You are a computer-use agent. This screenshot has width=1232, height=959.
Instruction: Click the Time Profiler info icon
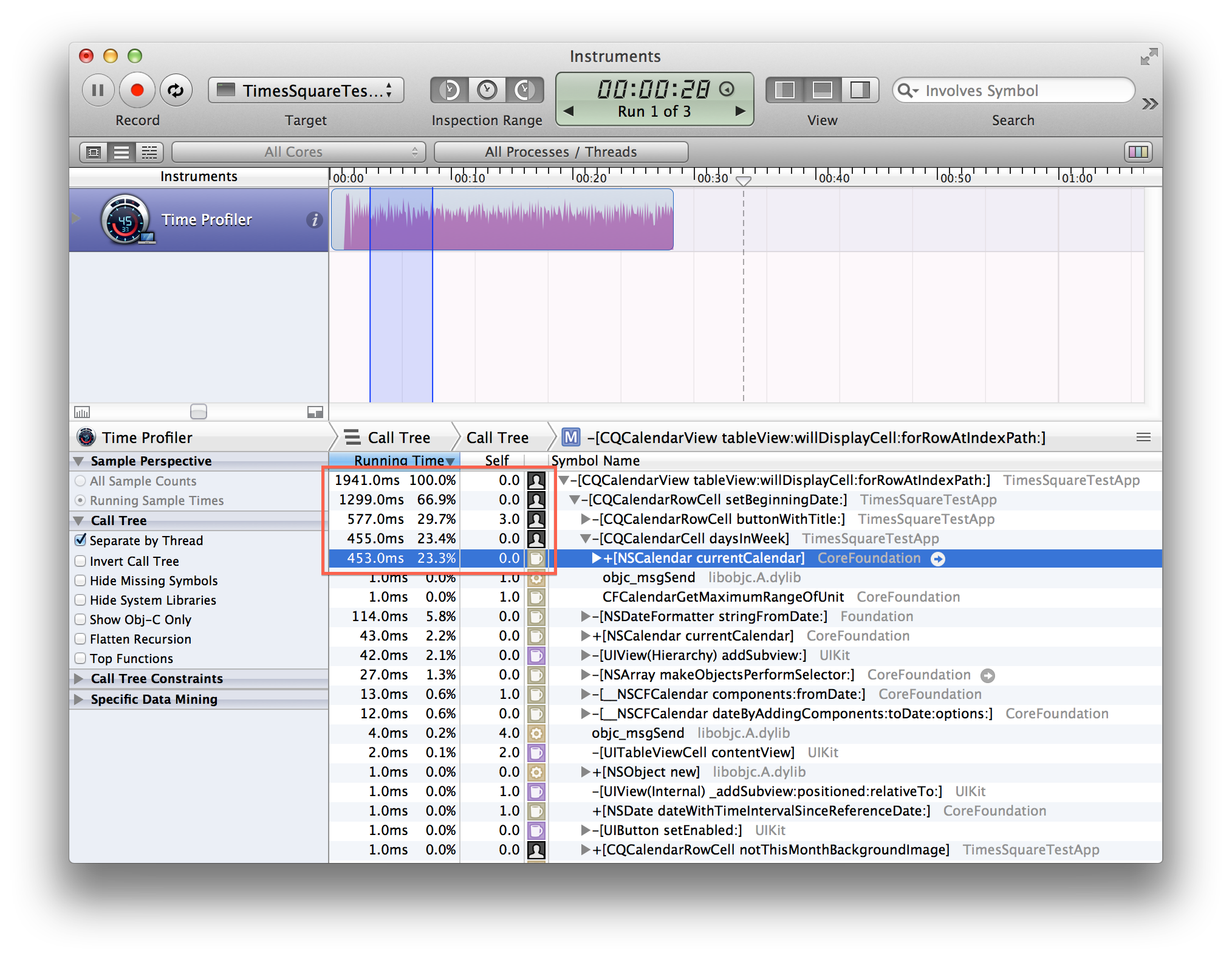point(314,220)
